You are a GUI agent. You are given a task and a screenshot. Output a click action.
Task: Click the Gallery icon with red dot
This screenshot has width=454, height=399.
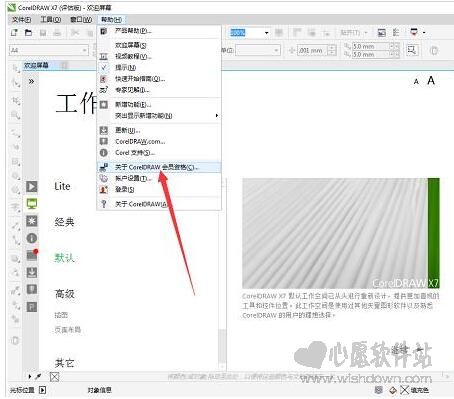coord(32,255)
